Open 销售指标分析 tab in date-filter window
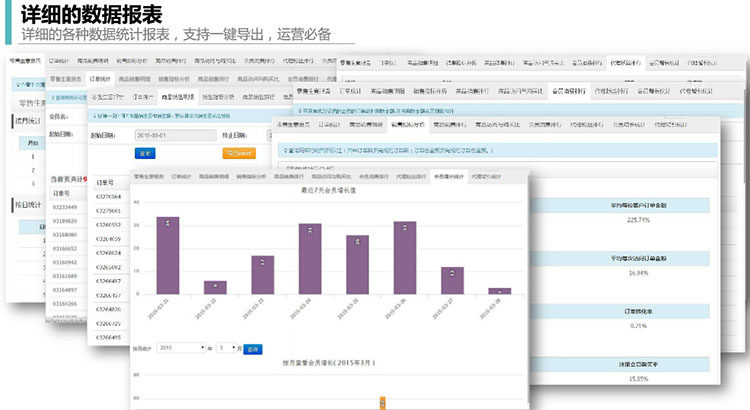 (x=218, y=97)
